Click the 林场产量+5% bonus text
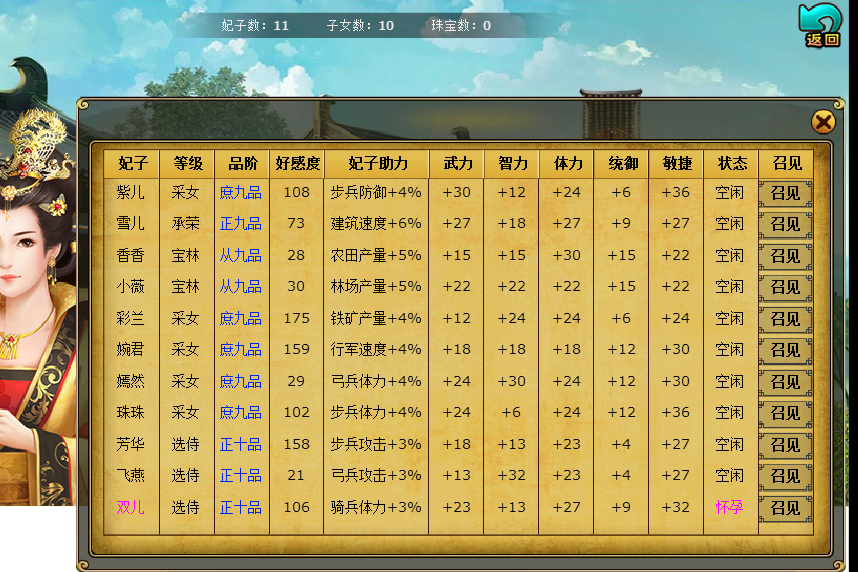Image resolution: width=858 pixels, height=572 pixels. pyautogui.click(x=376, y=287)
